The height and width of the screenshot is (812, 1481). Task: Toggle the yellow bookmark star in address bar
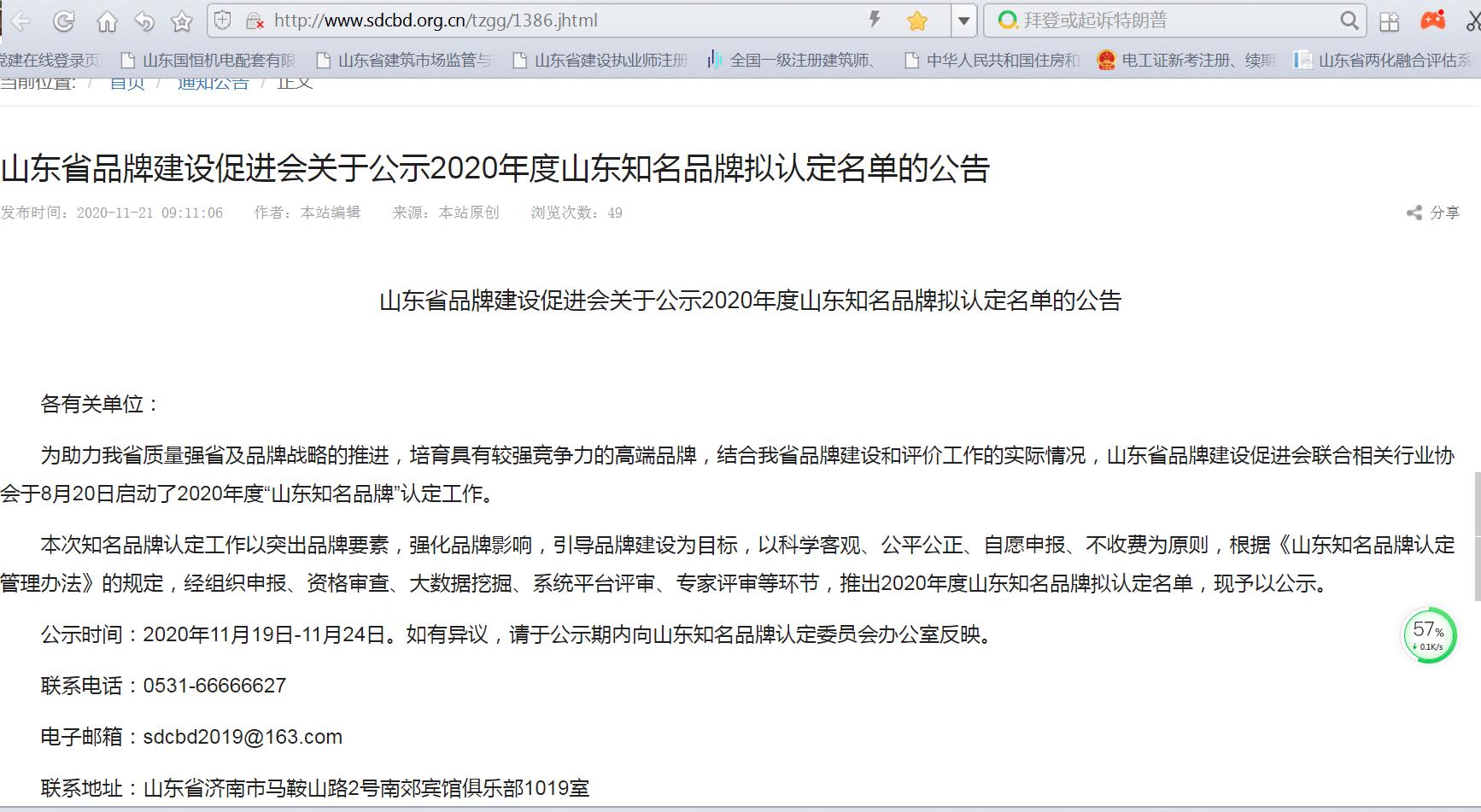(x=917, y=20)
